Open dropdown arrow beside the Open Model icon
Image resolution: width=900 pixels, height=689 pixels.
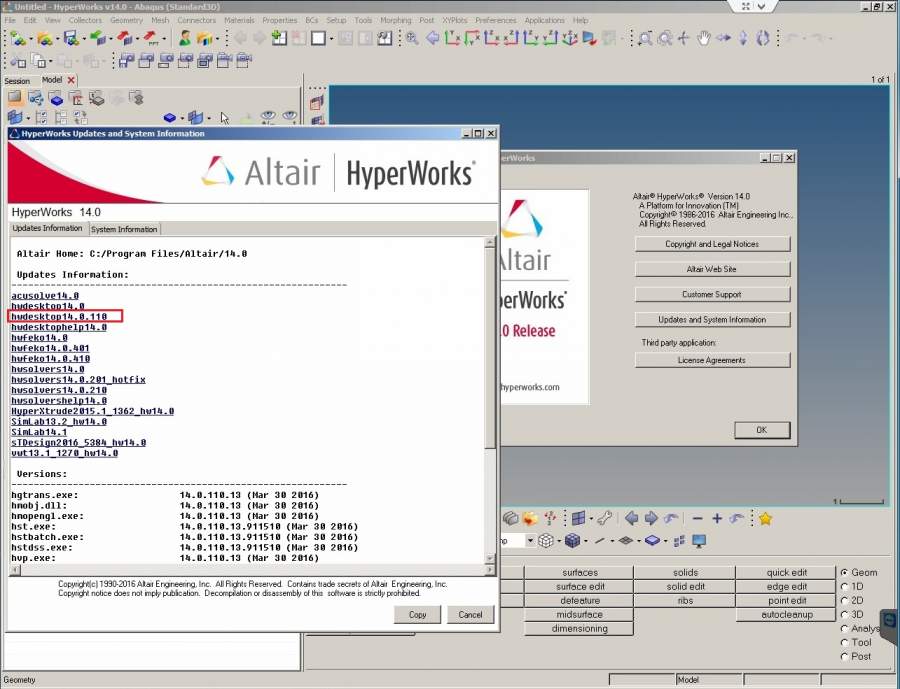pyautogui.click(x=57, y=39)
